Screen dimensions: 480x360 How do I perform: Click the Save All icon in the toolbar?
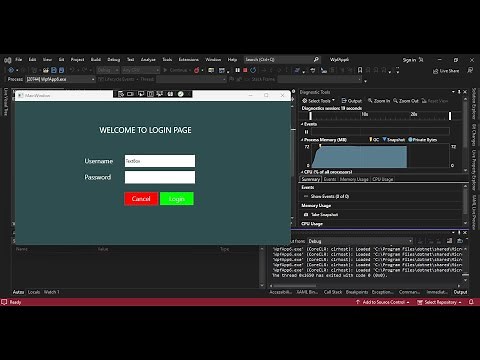(61, 70)
